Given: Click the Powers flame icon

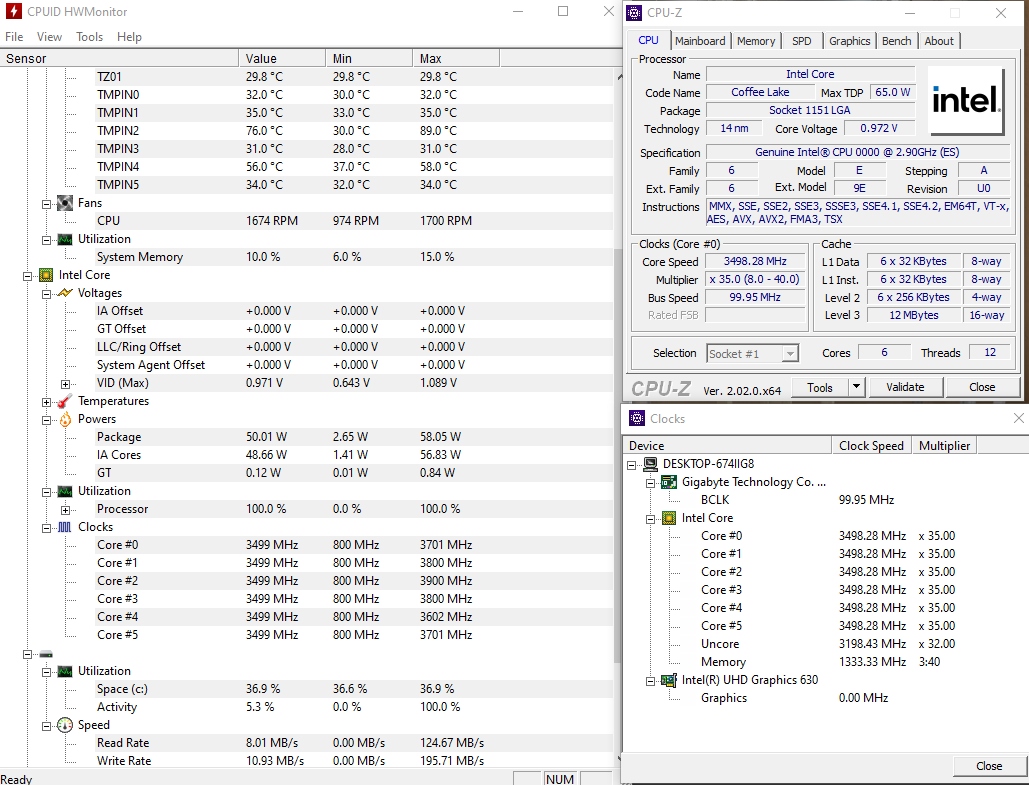Looking at the screenshot, I should point(65,419).
